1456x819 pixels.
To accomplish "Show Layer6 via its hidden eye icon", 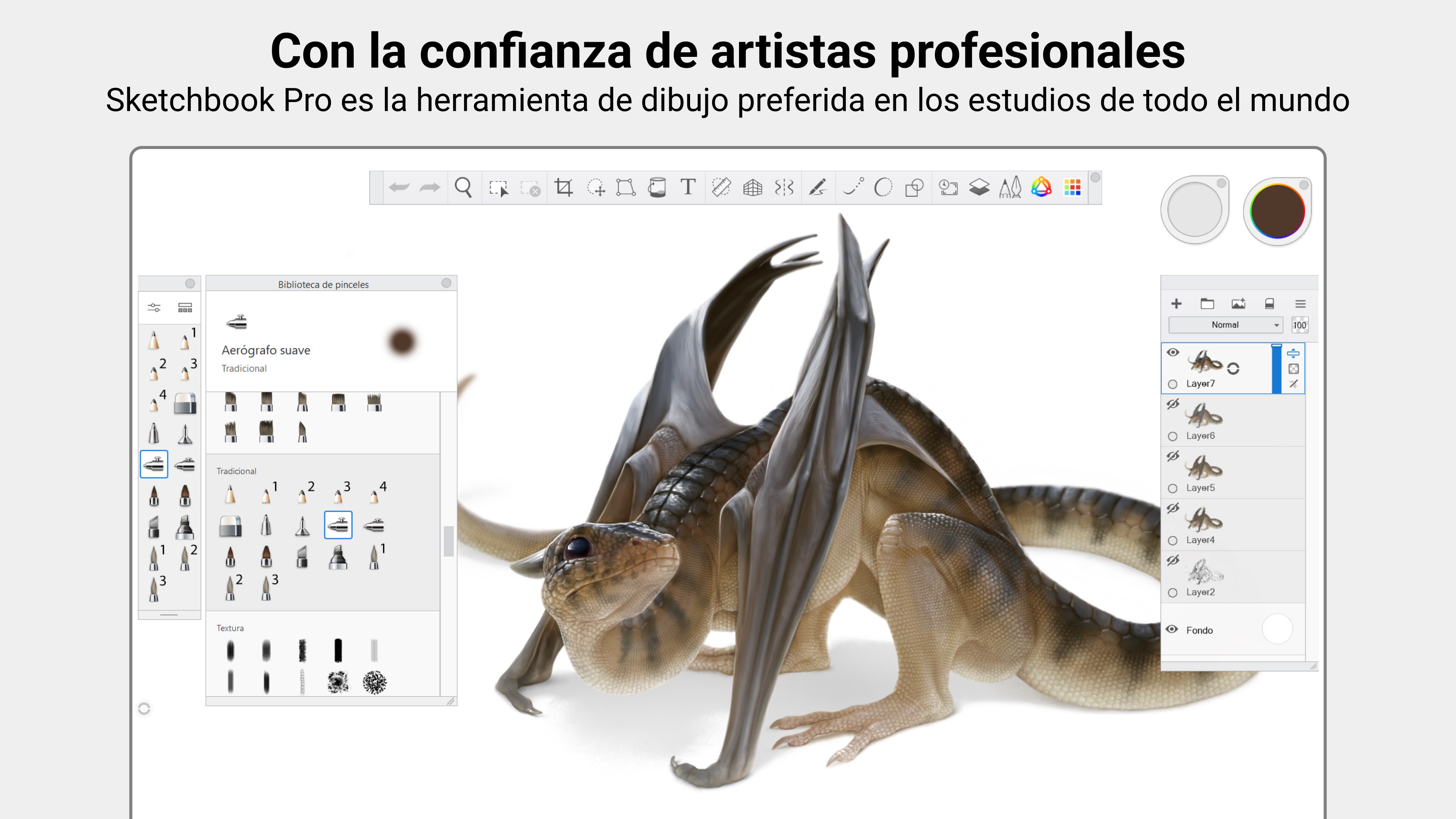I will [x=1173, y=404].
